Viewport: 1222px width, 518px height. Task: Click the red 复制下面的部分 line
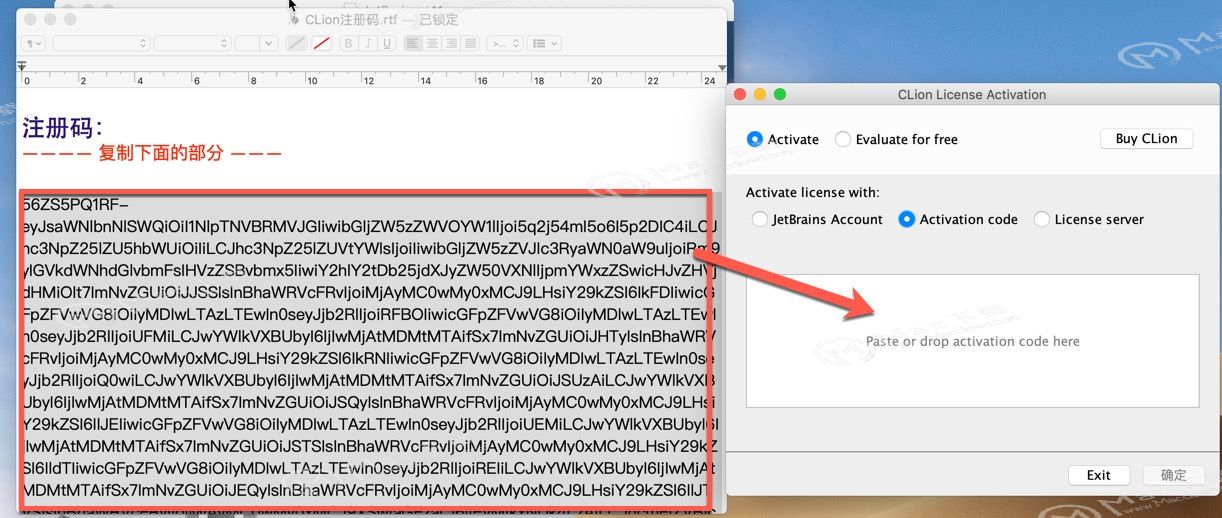(152, 154)
